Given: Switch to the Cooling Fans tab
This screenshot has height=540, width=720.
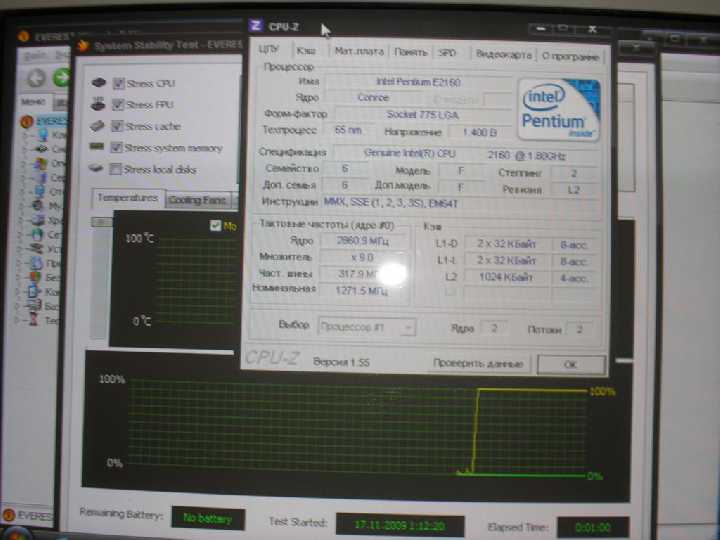Looking at the screenshot, I should pyautogui.click(x=197, y=200).
